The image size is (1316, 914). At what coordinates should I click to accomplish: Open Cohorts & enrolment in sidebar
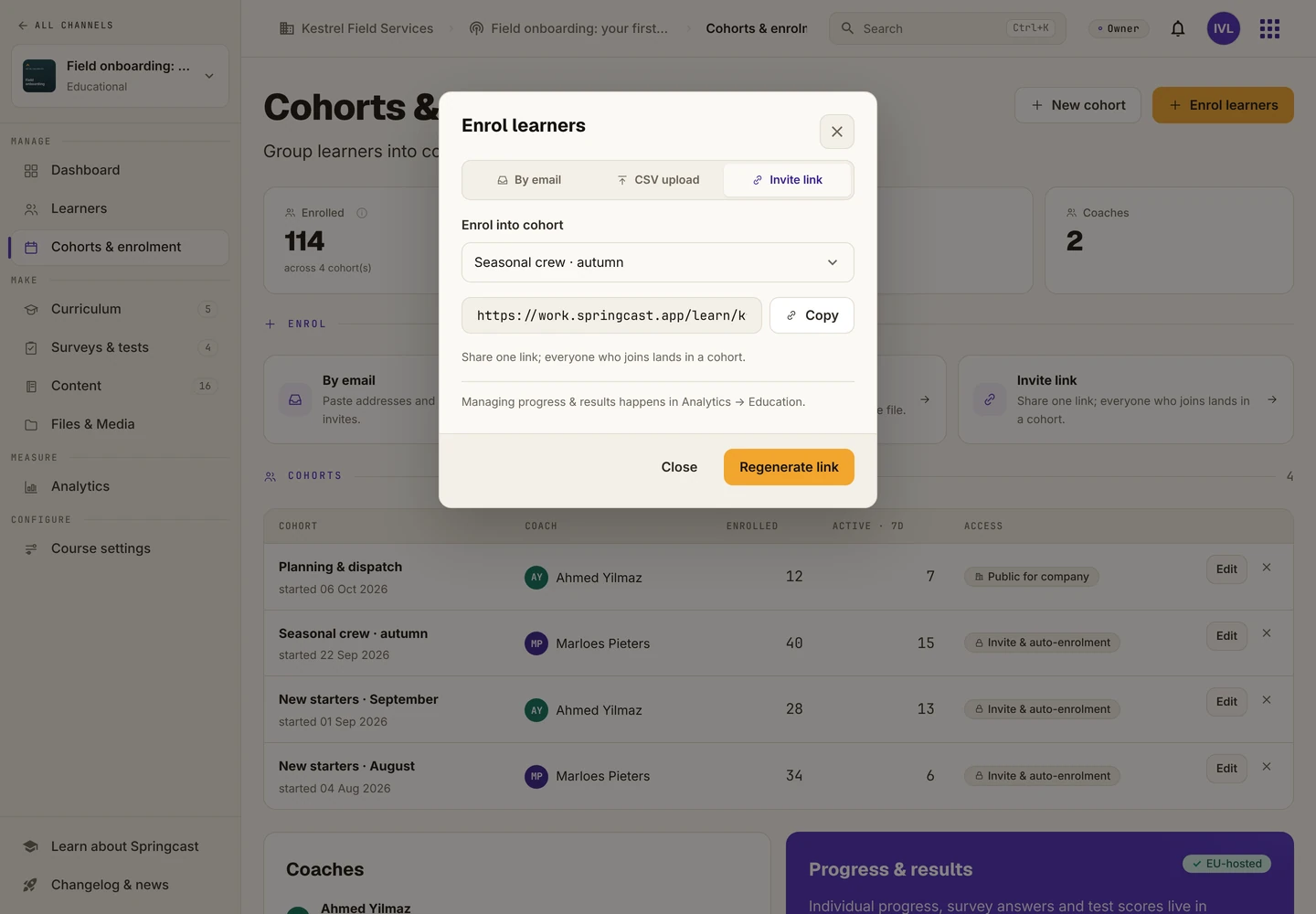tap(120, 247)
